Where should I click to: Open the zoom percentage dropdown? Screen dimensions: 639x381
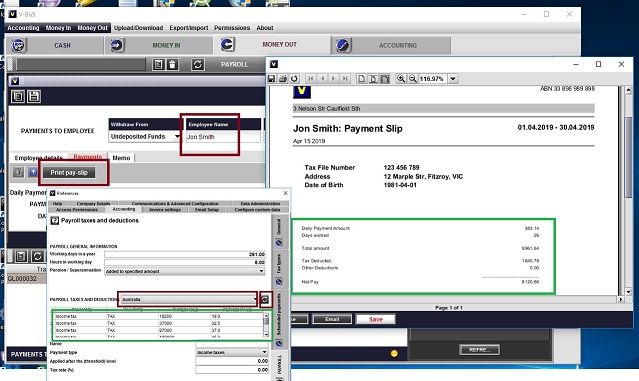coord(453,79)
